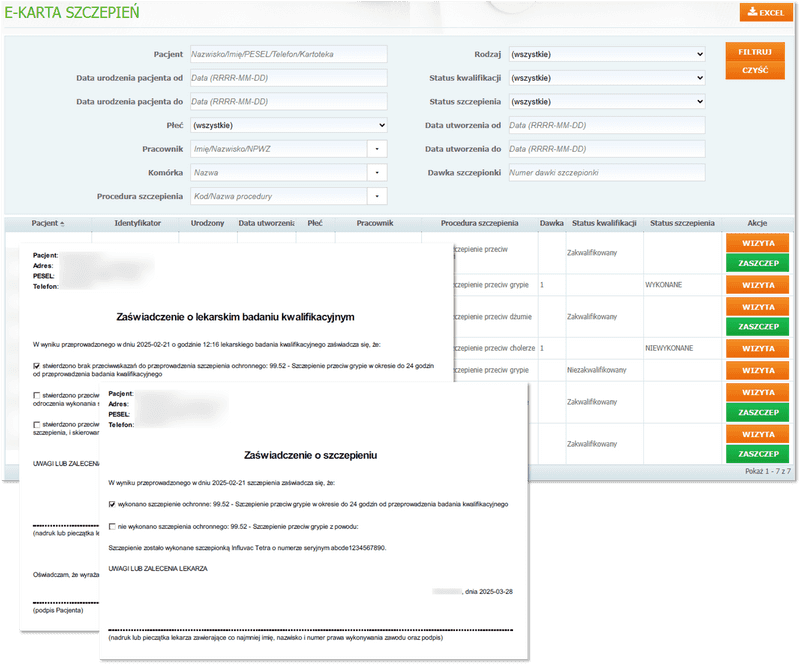Toggle 'nie wykonano szczepienia ochronnego' checkbox

click(x=112, y=527)
